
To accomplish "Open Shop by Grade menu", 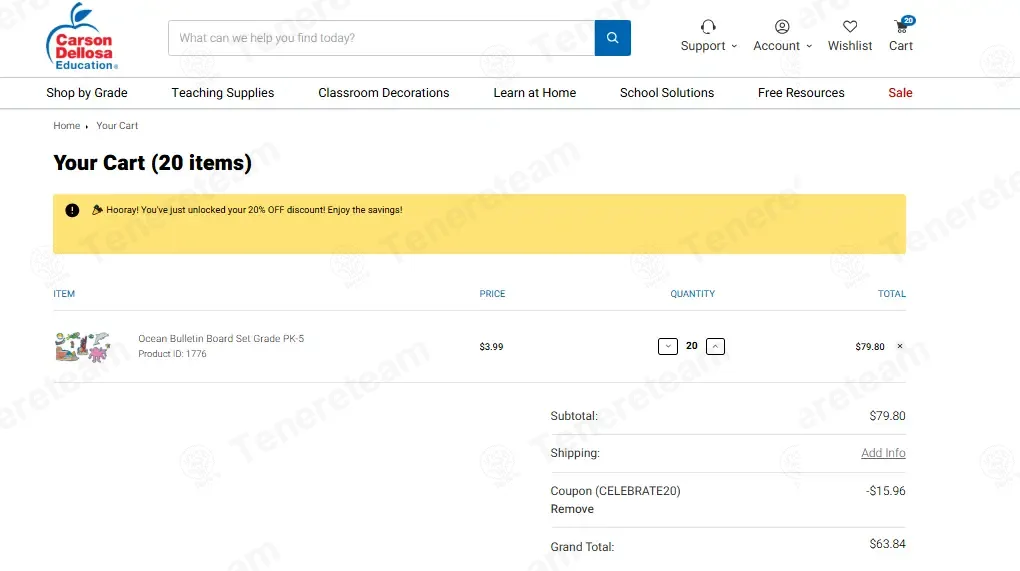I will [87, 93].
